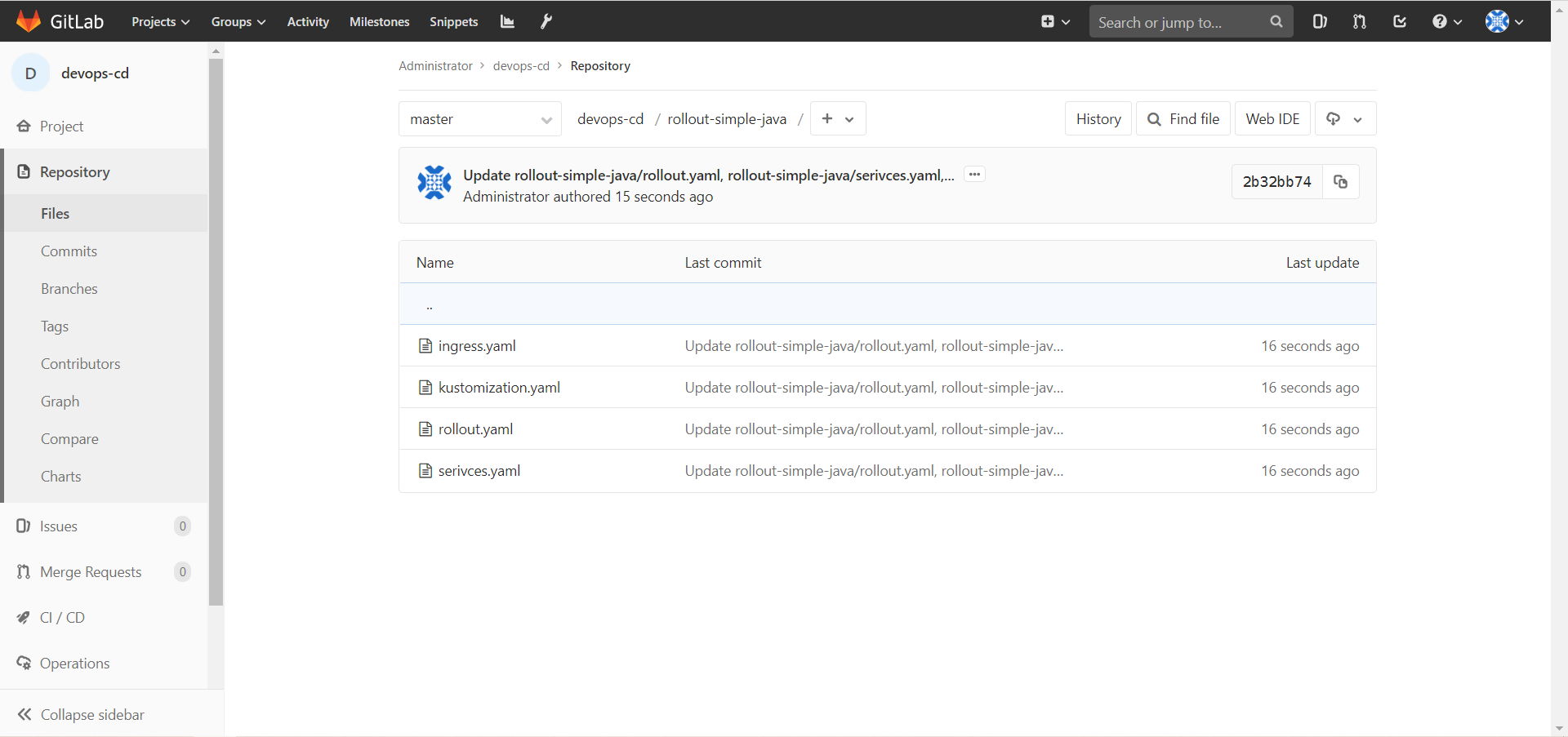Click the Repository breadcrumb
The image size is (1568, 737).
click(600, 66)
